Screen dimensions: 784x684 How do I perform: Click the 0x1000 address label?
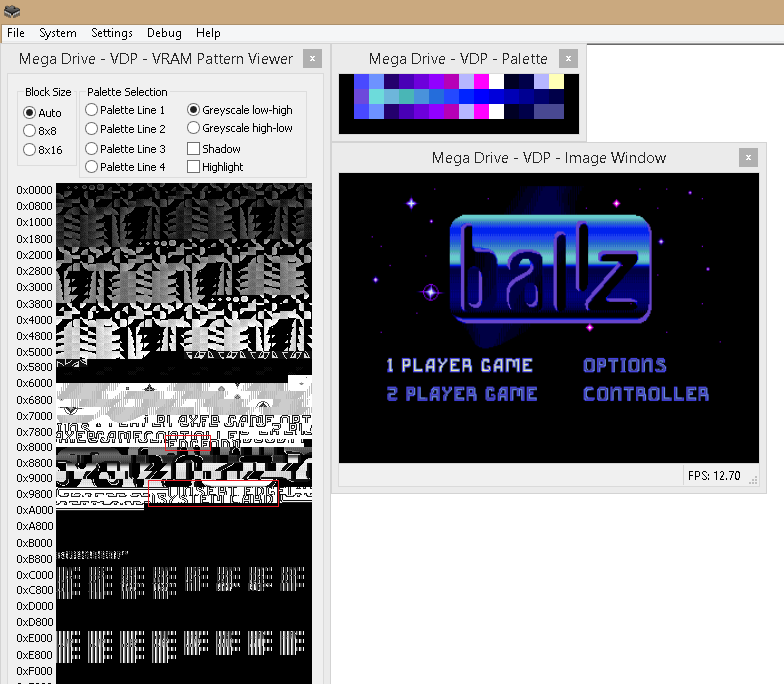[x=34, y=222]
